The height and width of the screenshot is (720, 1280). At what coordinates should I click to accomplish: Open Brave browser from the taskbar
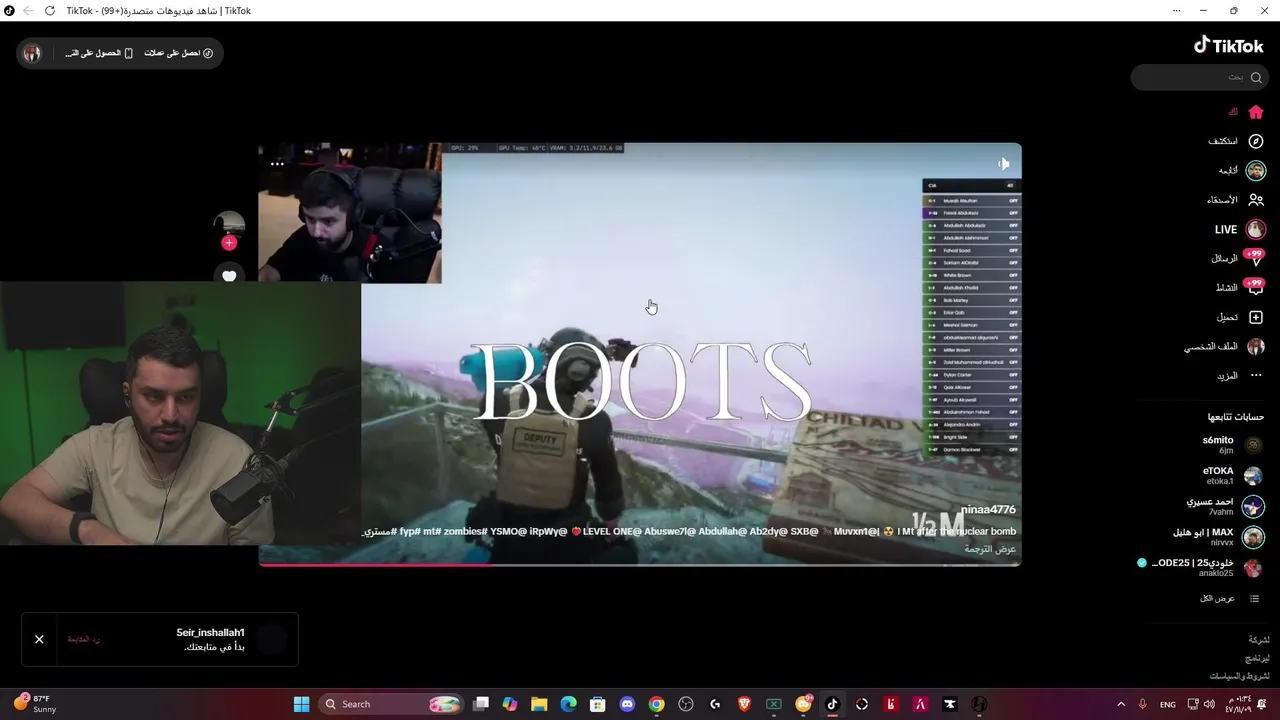(744, 704)
